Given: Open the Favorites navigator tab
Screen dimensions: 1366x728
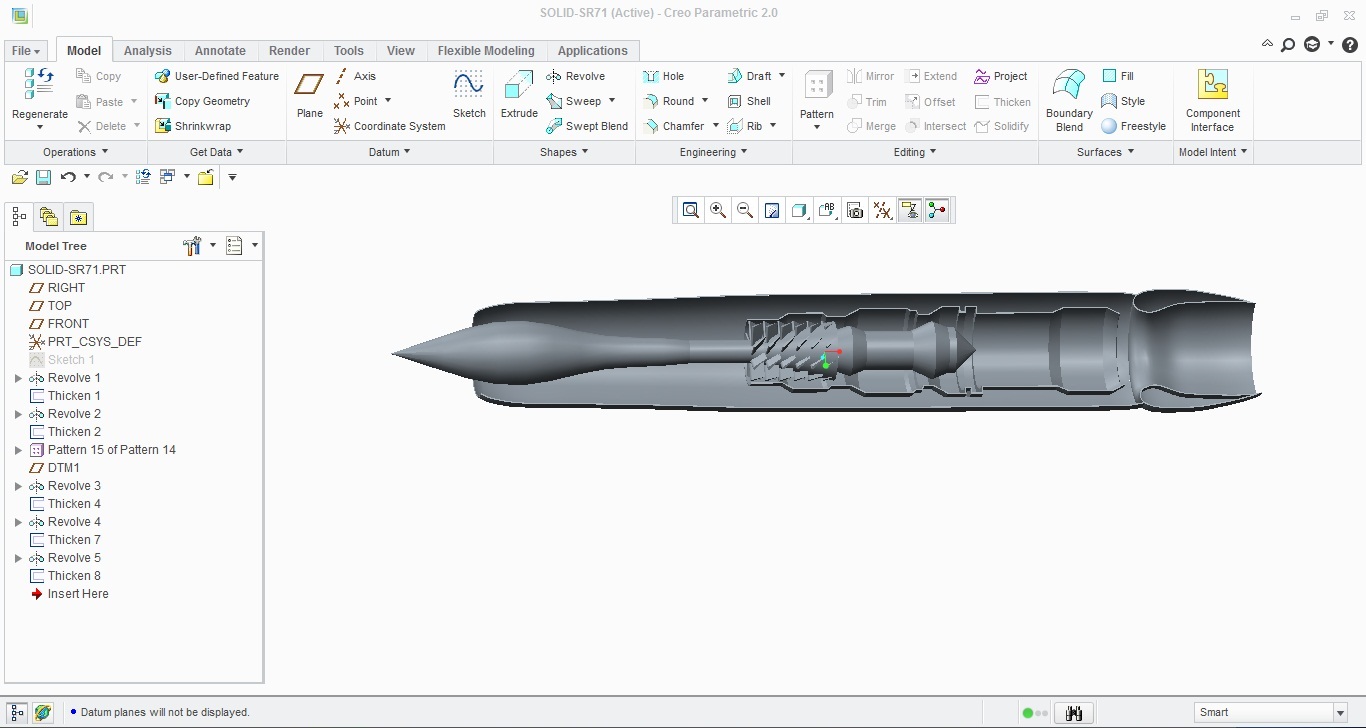Looking at the screenshot, I should click(x=78, y=216).
